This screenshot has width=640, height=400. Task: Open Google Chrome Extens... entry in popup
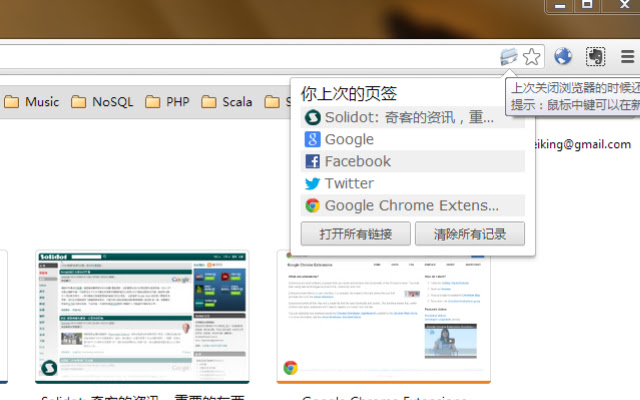click(413, 206)
